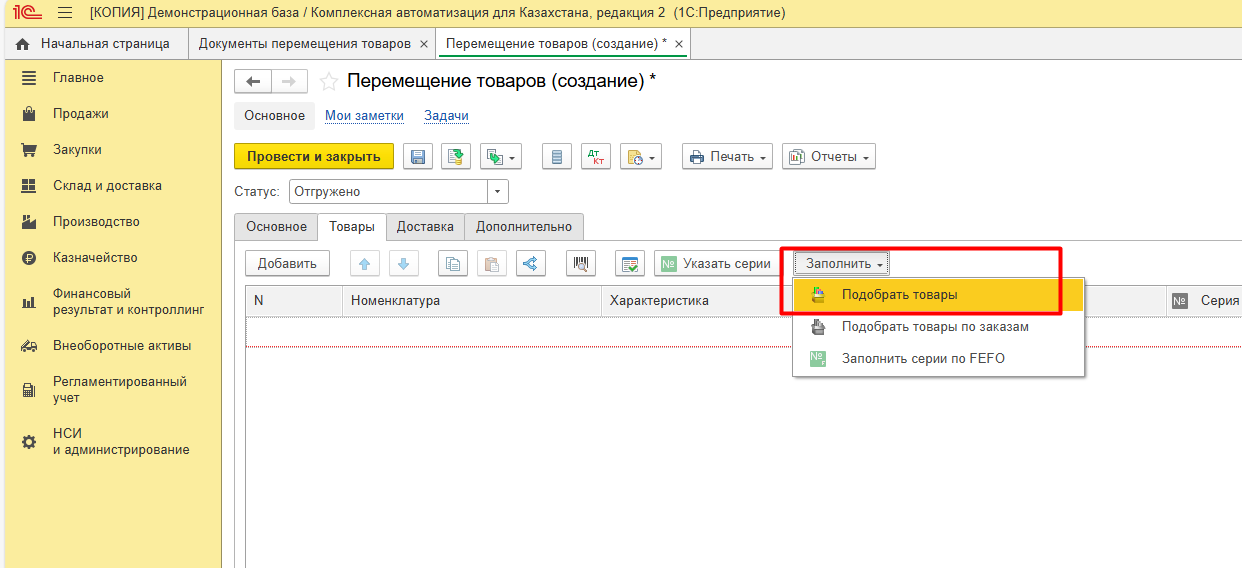Click the save document diskette icon
The image size is (1242, 568).
tap(418, 157)
